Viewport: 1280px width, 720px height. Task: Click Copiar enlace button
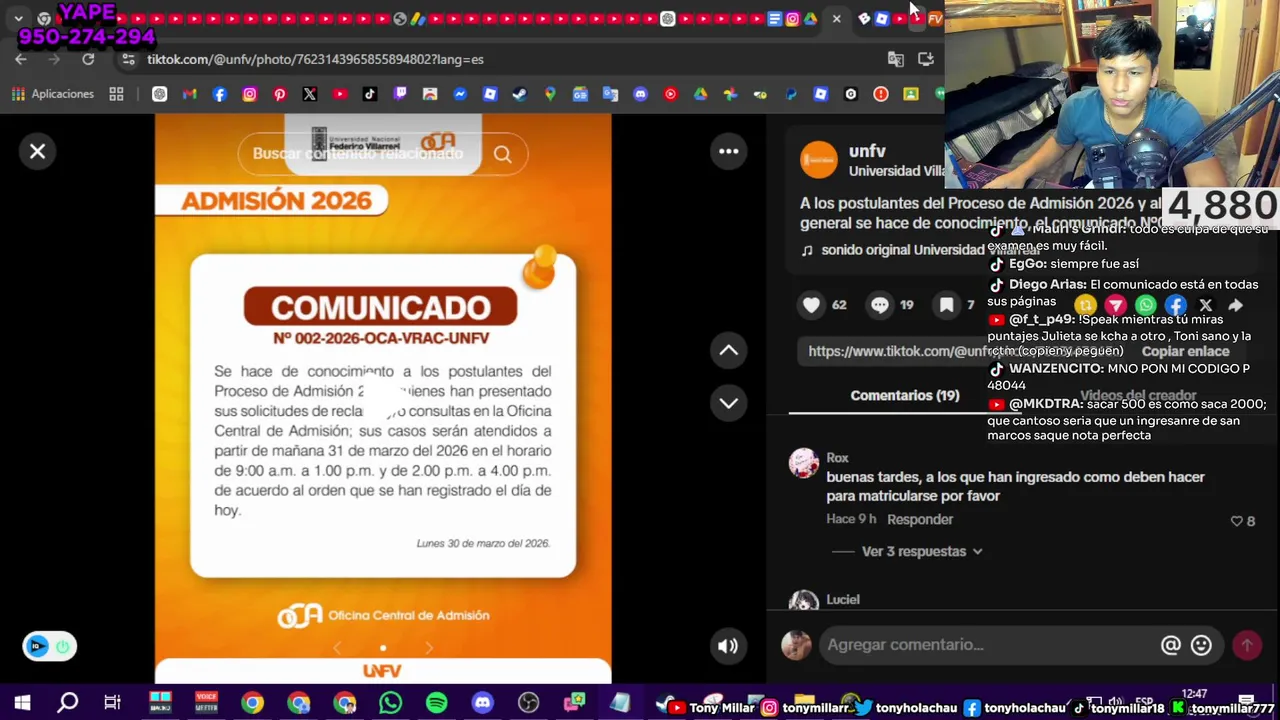1185,351
